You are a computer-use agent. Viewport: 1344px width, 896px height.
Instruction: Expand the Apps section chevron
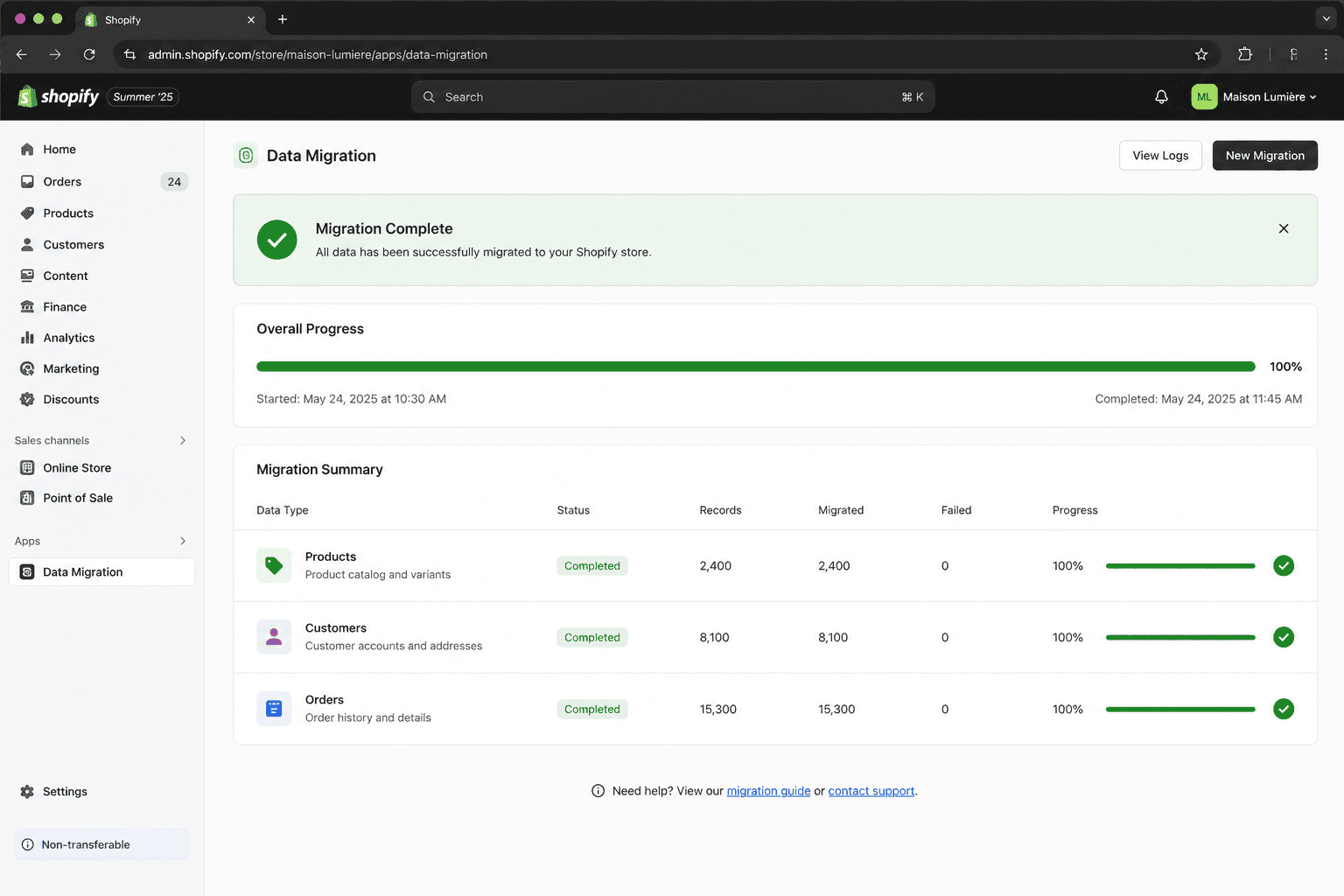pos(183,542)
